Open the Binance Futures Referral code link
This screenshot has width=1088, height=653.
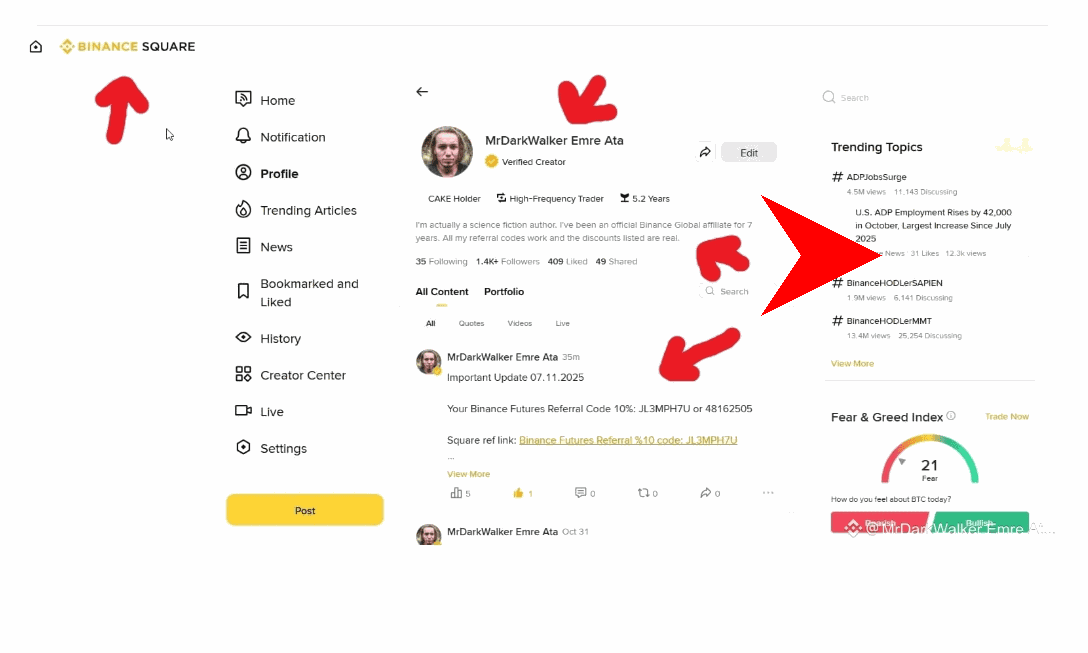(628, 440)
